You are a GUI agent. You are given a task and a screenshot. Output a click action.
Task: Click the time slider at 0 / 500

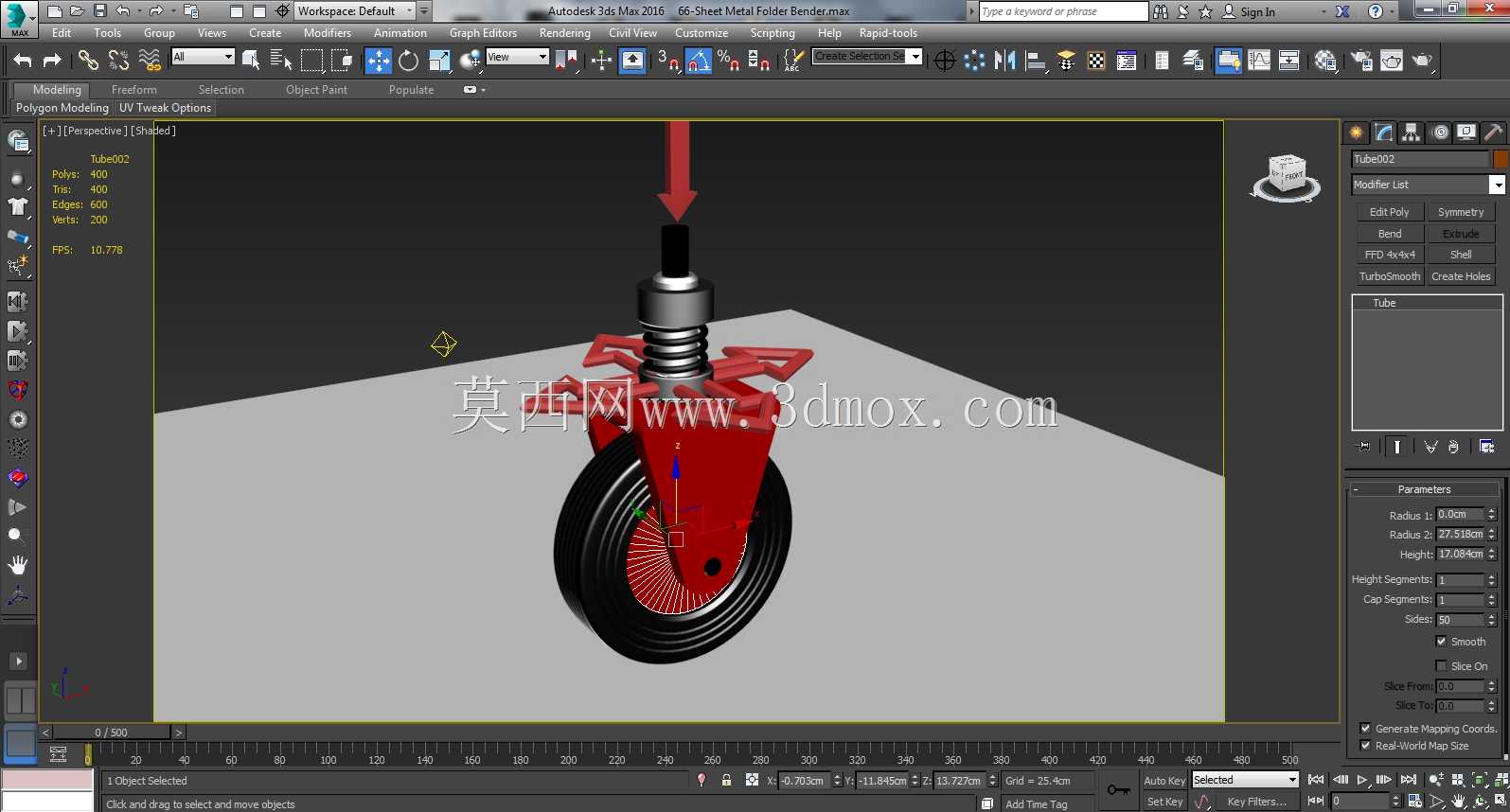coord(112,733)
